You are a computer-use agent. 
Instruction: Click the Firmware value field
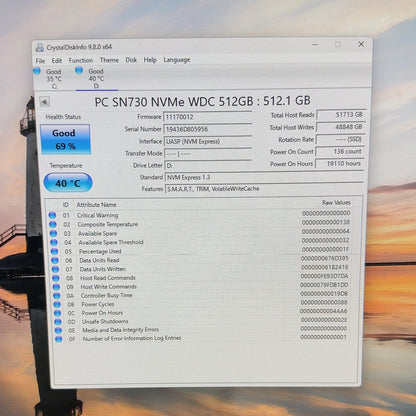tap(207, 117)
